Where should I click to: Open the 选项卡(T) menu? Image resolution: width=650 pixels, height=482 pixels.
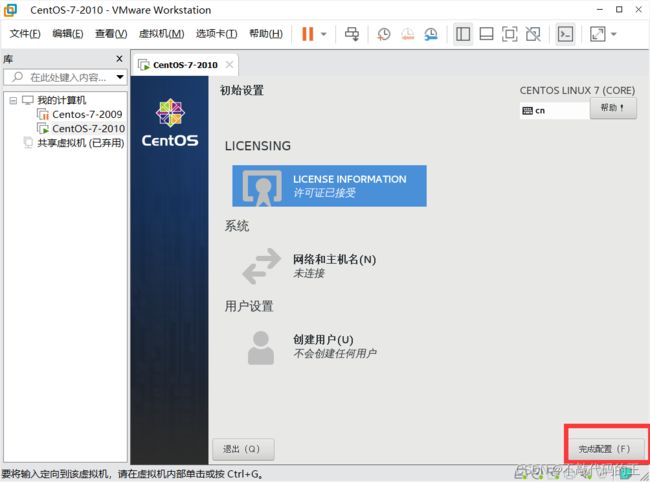click(x=216, y=34)
